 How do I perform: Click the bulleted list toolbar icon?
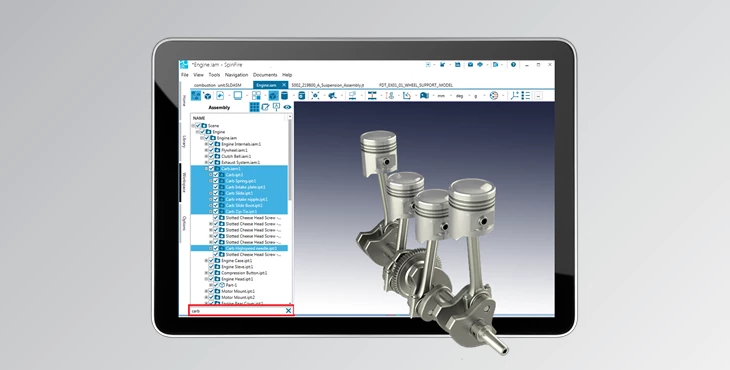point(526,95)
